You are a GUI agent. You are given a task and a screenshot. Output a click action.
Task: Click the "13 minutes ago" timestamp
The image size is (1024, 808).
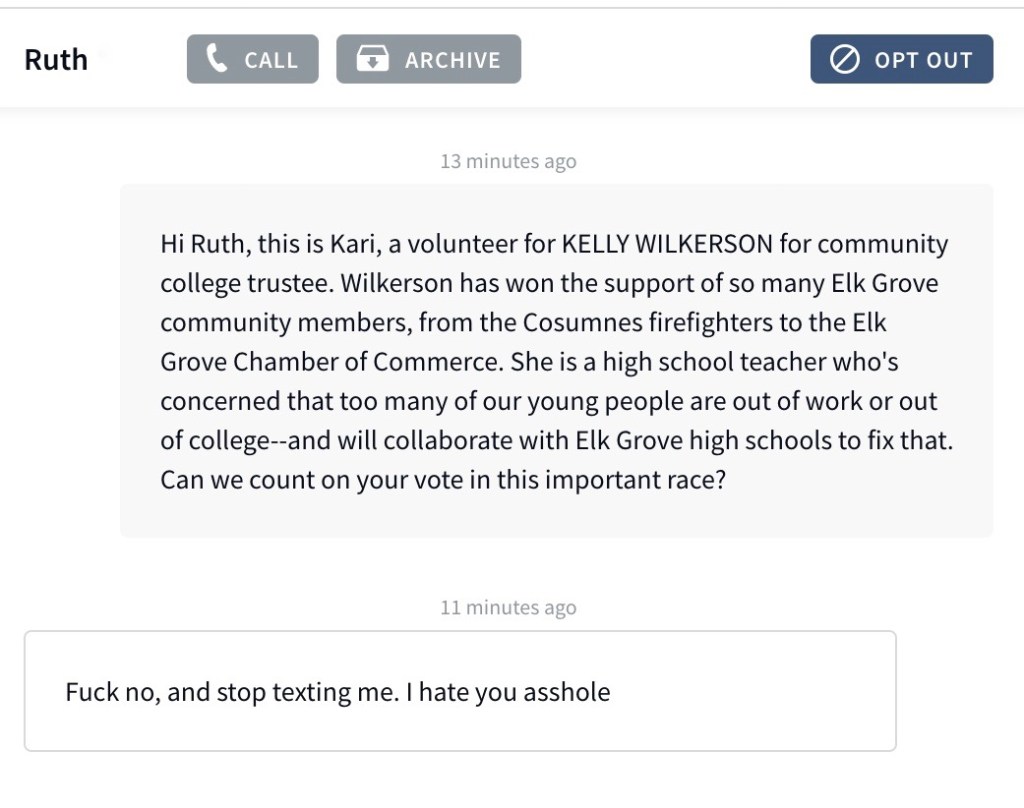(x=508, y=161)
